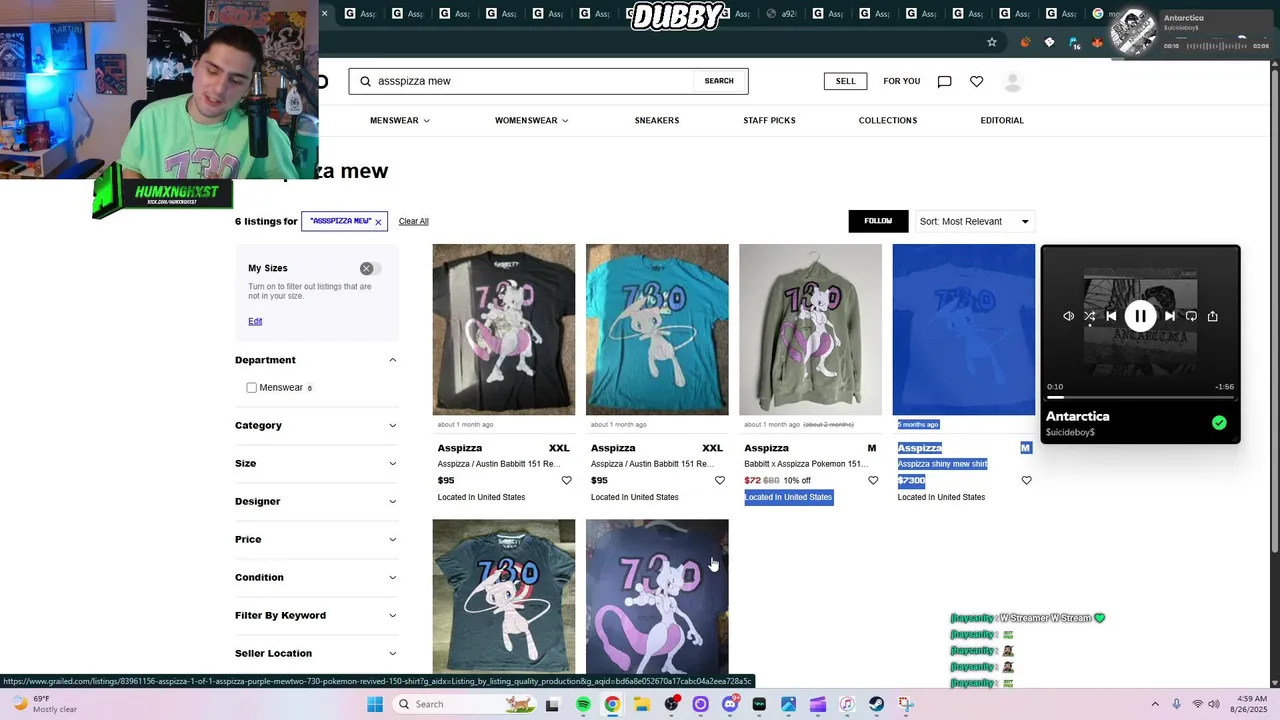Click green saved checkmark for Antarctica
This screenshot has height=720, width=1280.
point(1219,423)
